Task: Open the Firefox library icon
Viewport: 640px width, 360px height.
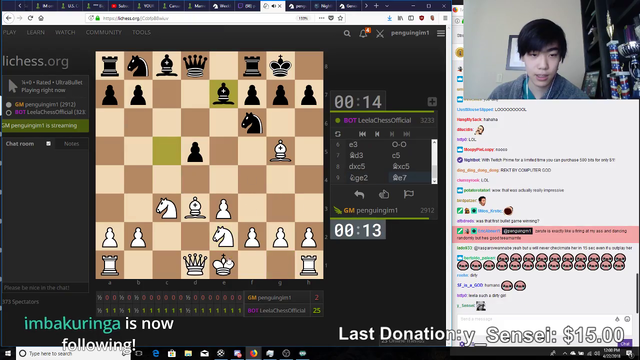Action: tap(400, 18)
